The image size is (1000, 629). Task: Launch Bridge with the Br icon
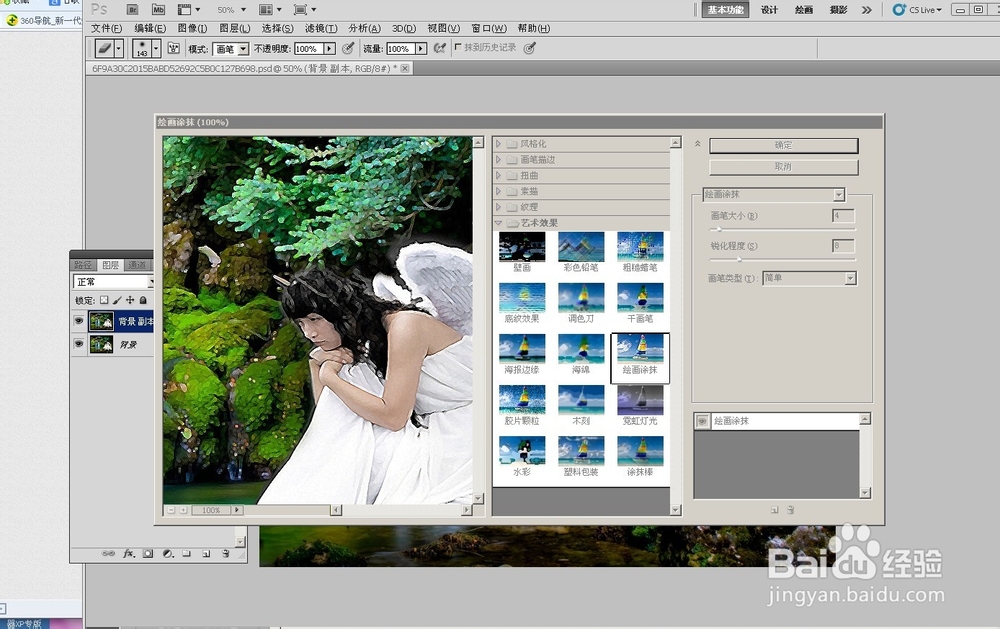(132, 10)
